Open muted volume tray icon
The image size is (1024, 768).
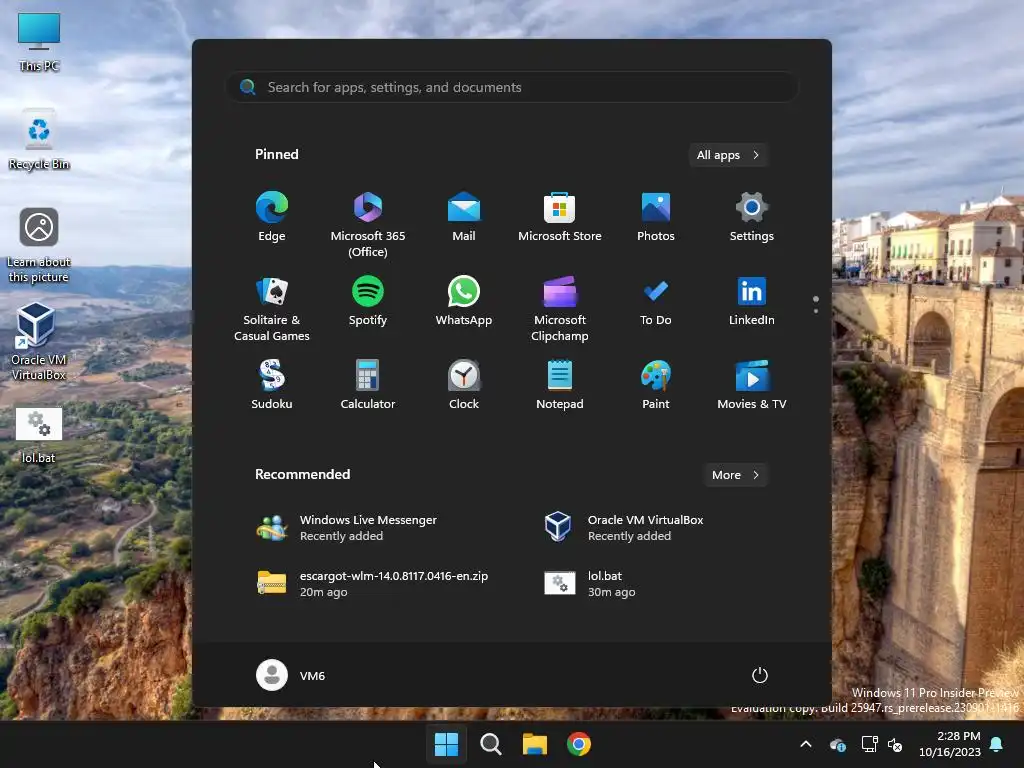pos(895,744)
